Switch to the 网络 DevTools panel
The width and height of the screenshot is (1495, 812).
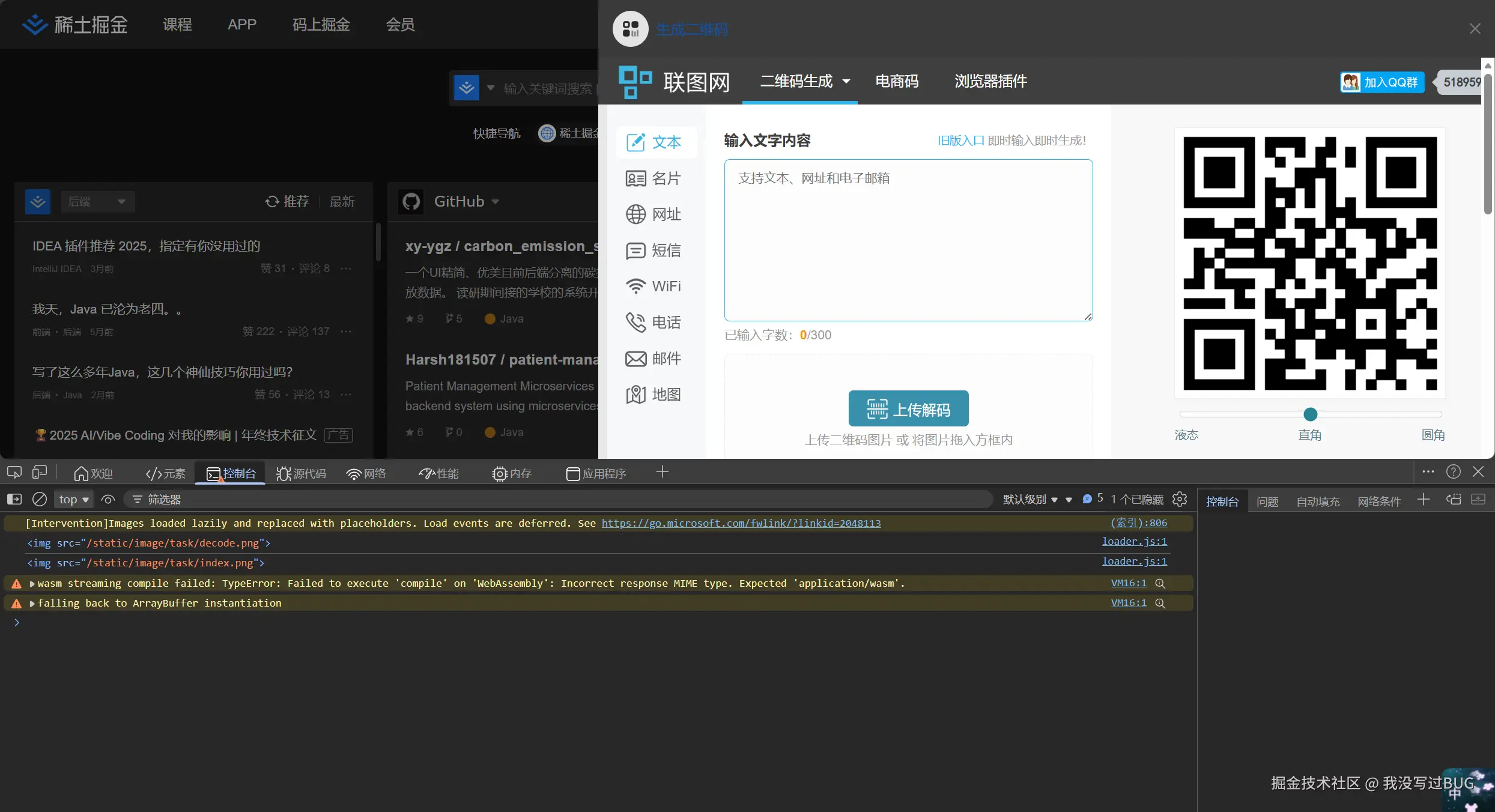tap(366, 473)
